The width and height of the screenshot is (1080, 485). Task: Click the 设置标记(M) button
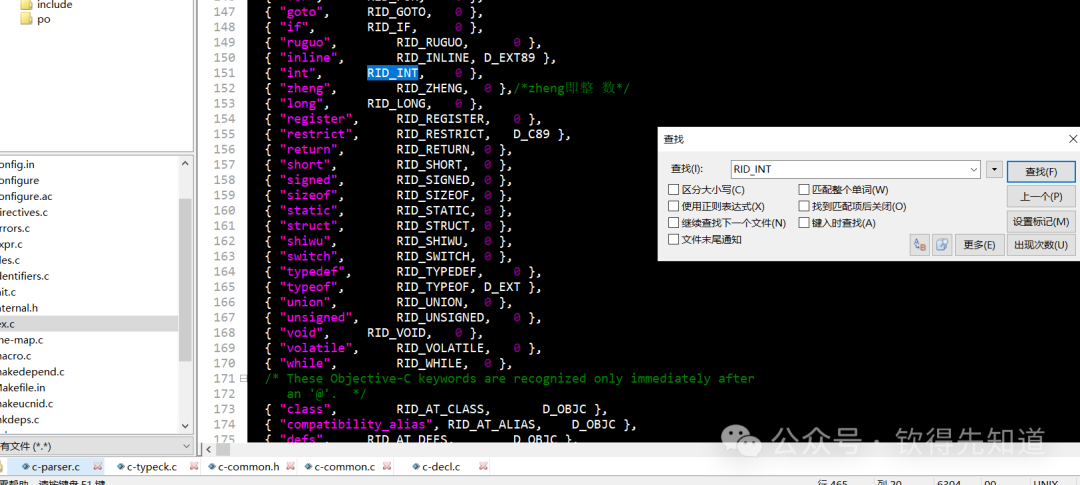1041,221
